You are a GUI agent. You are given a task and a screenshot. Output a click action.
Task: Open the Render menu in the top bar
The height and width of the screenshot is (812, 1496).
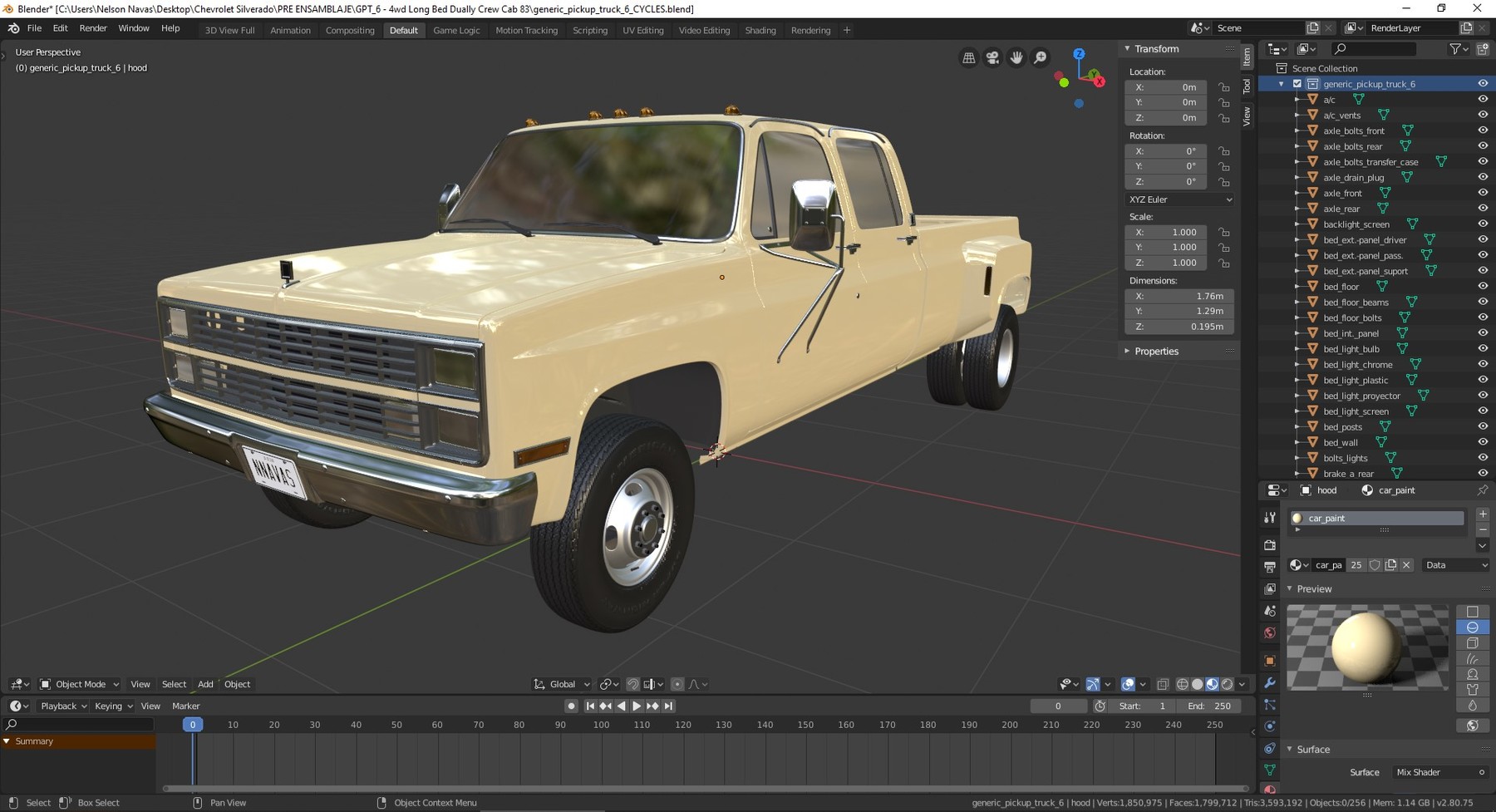[x=93, y=27]
